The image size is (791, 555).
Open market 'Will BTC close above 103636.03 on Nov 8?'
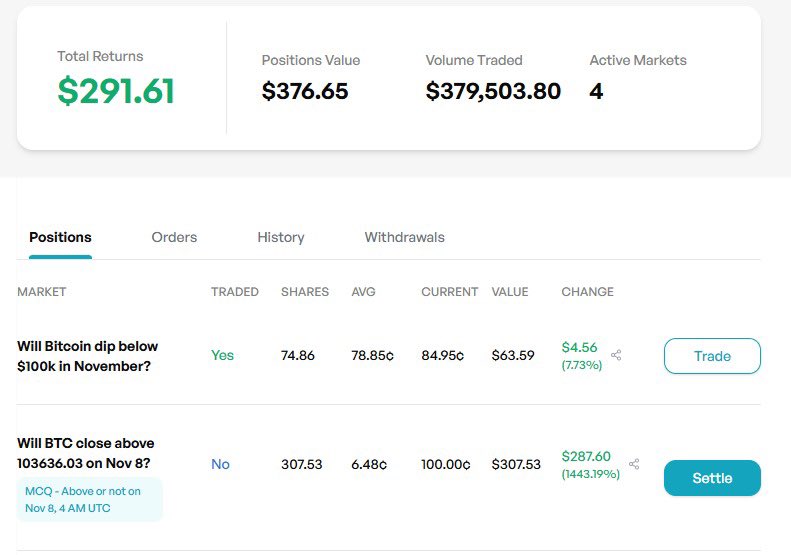[x=86, y=453]
